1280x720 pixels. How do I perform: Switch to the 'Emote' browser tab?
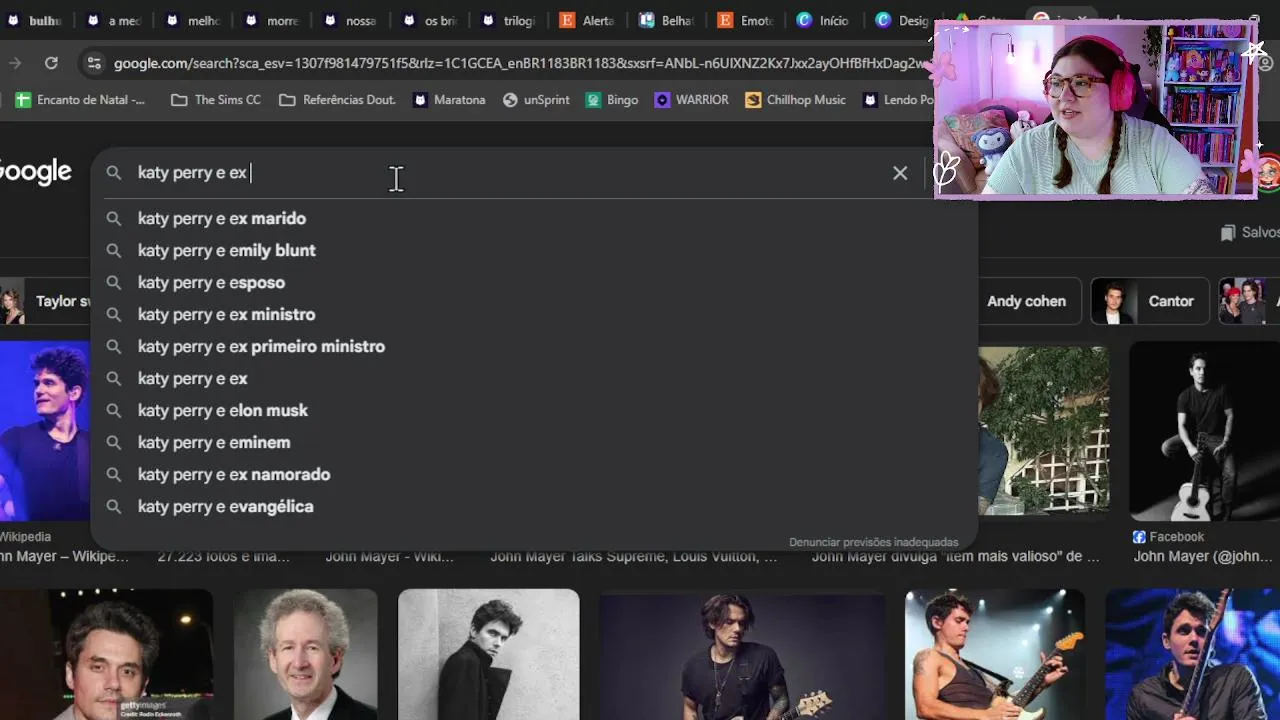(744, 20)
